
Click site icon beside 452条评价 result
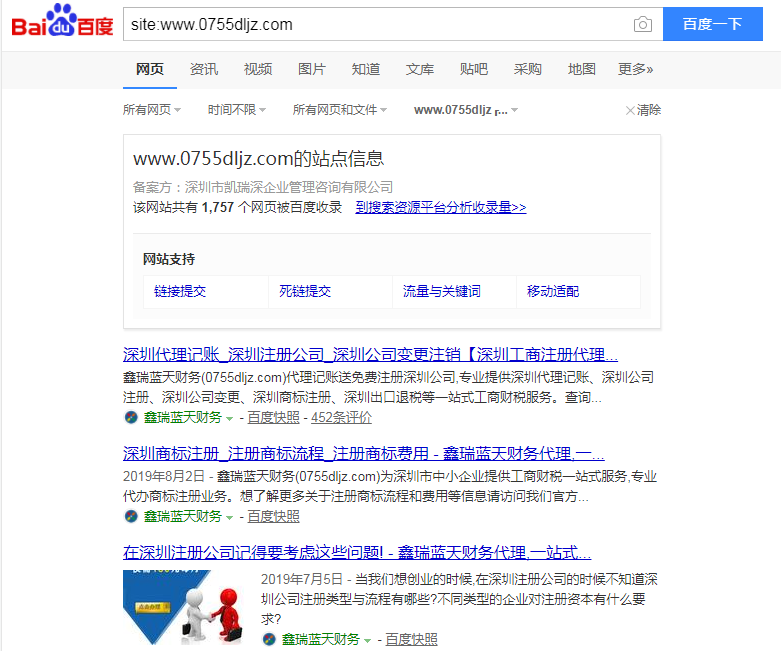(x=131, y=417)
